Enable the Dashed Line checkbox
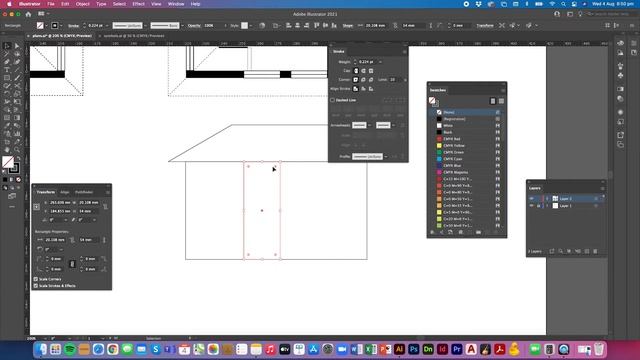 pos(333,100)
